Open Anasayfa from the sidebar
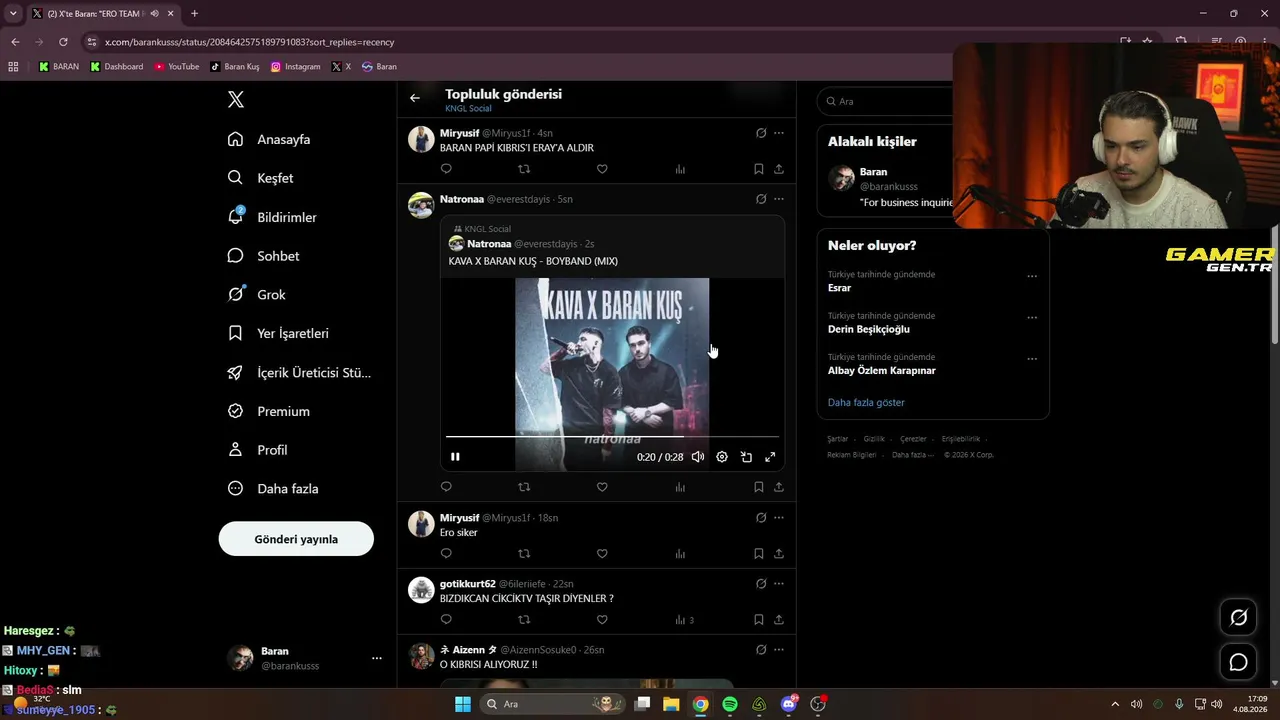 tap(269, 139)
